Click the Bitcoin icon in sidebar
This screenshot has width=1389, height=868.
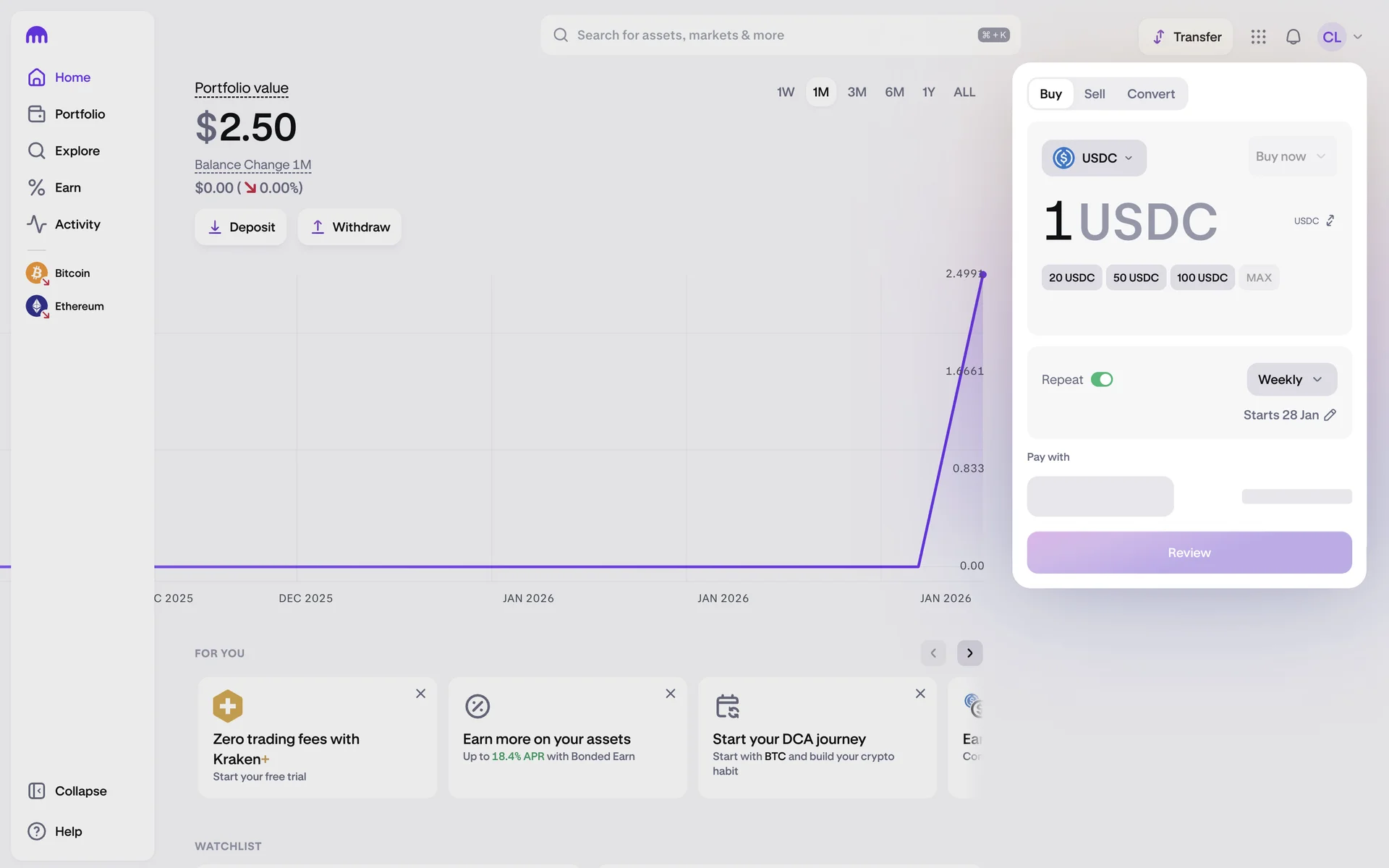(36, 273)
